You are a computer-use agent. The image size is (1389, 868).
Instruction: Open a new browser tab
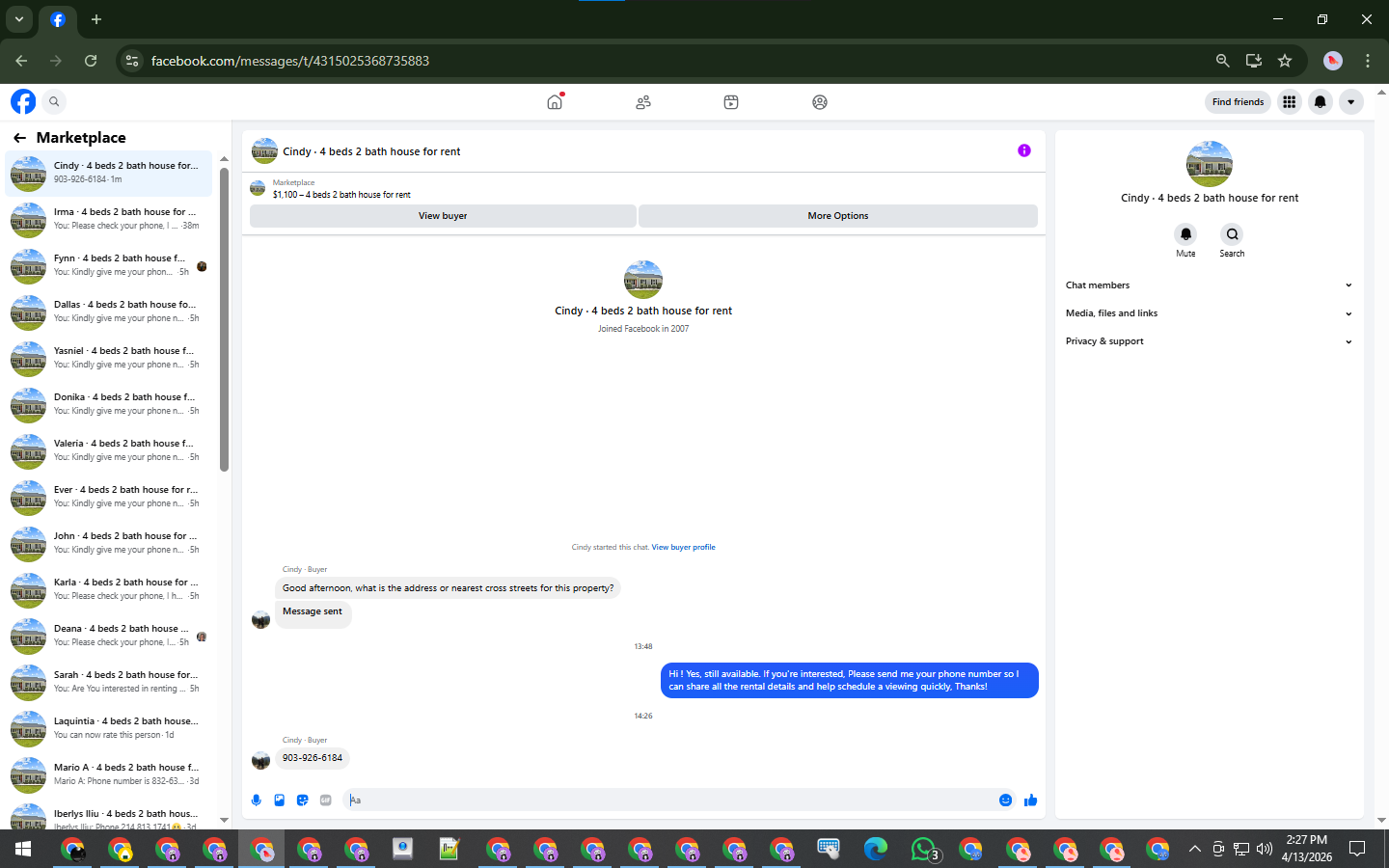click(x=96, y=19)
